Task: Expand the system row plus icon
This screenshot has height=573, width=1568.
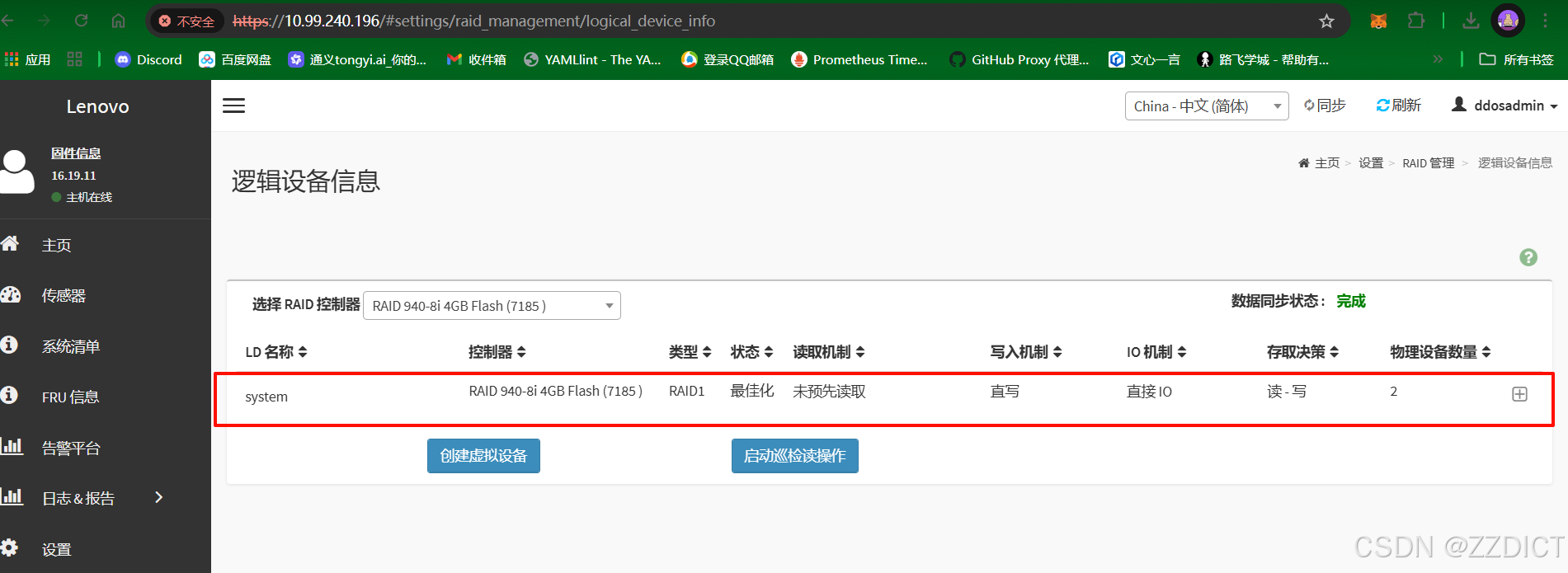Action: pyautogui.click(x=1519, y=394)
